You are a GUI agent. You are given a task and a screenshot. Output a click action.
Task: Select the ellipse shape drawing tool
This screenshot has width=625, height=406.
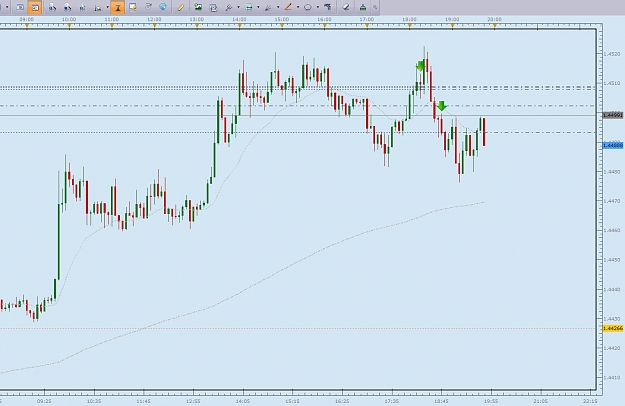tap(308, 7)
